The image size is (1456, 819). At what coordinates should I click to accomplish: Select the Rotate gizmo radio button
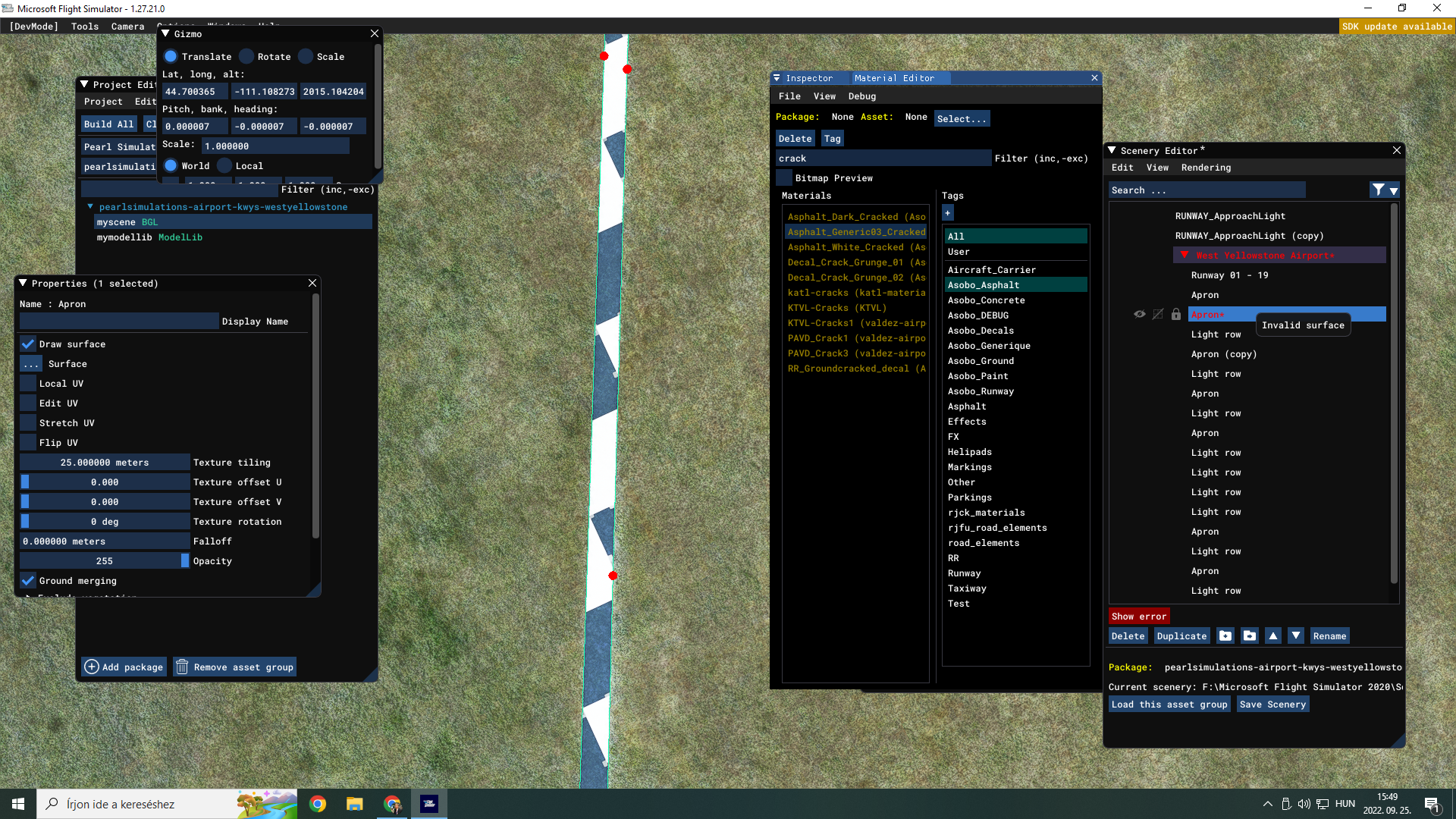click(246, 56)
